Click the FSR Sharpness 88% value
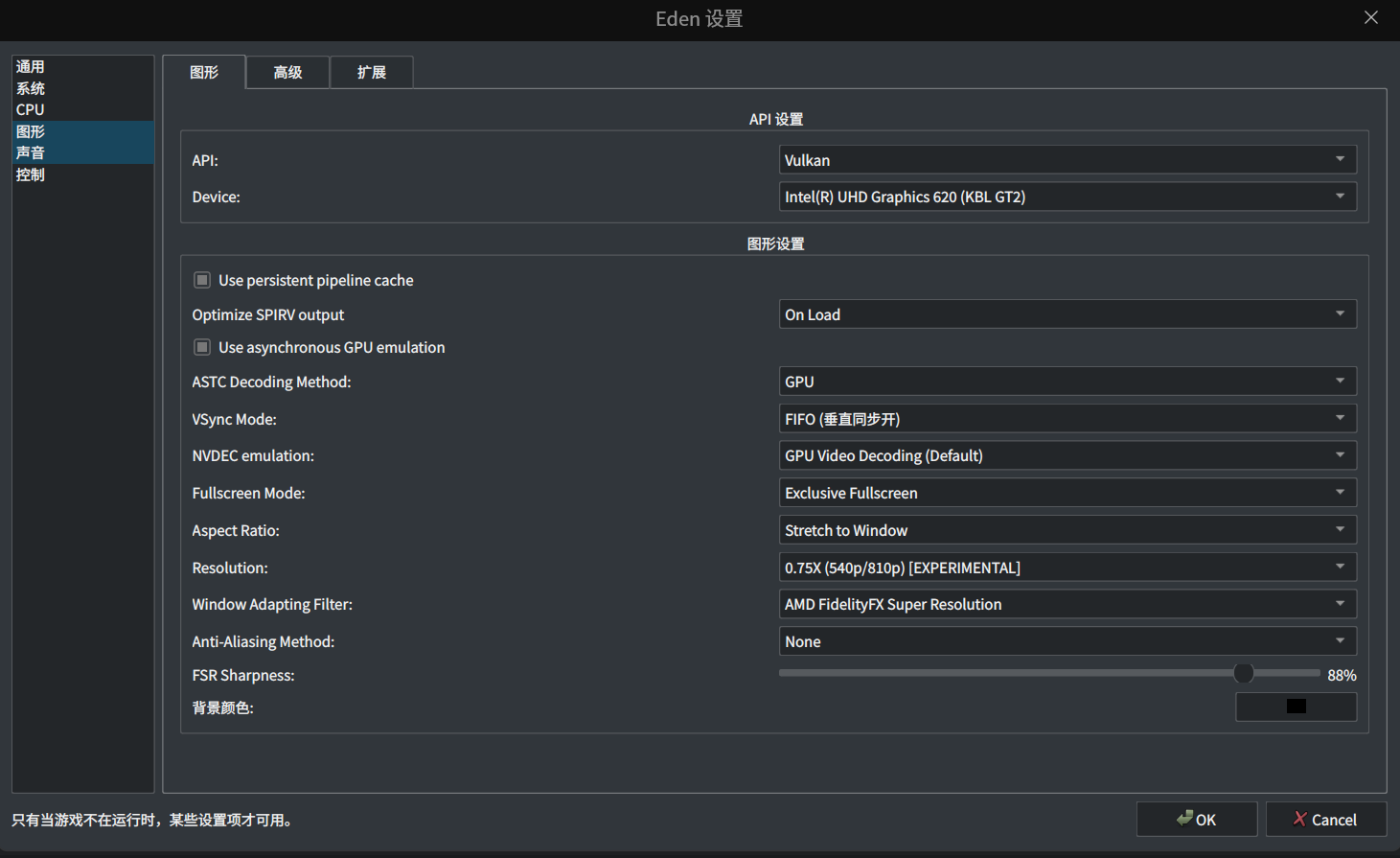 coord(1342,675)
